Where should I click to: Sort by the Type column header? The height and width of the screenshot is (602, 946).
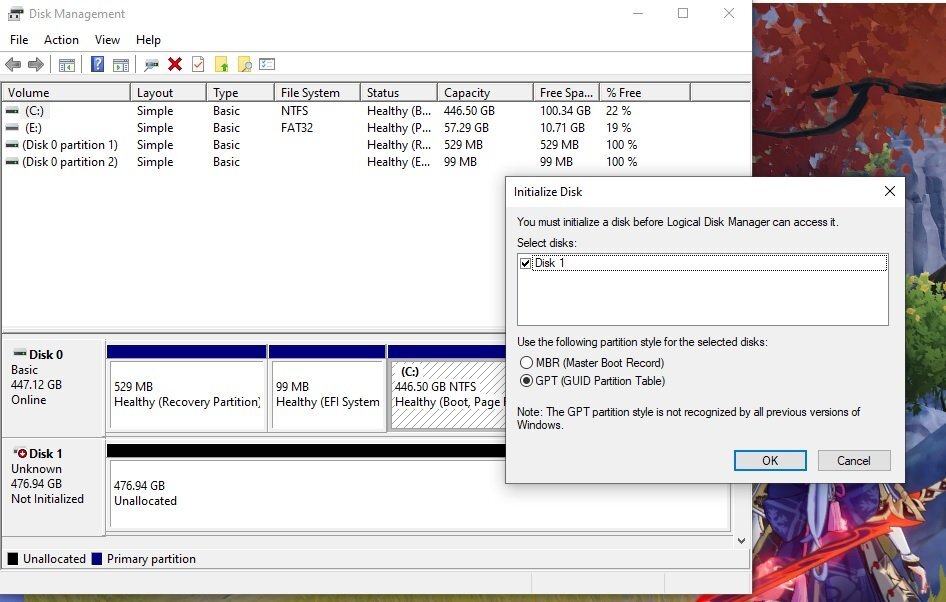point(240,92)
